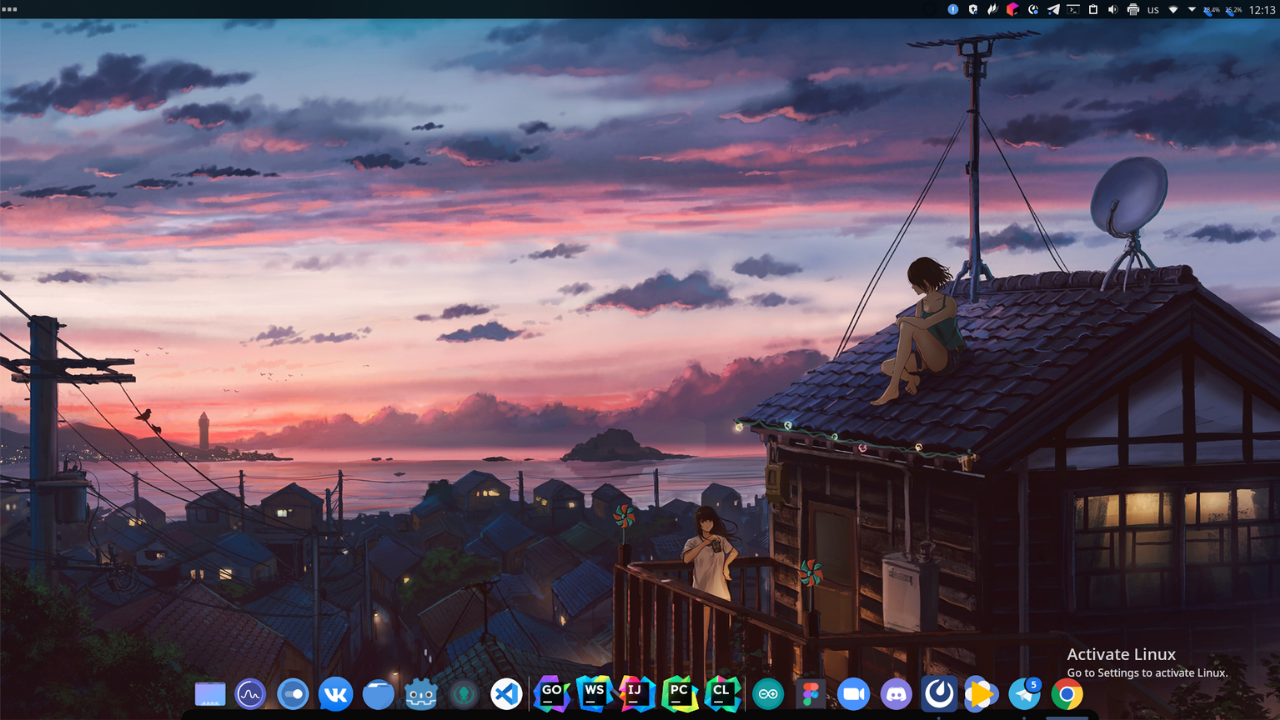1280x720 pixels.
Task: Launch CLion from the dock
Action: coord(722,694)
